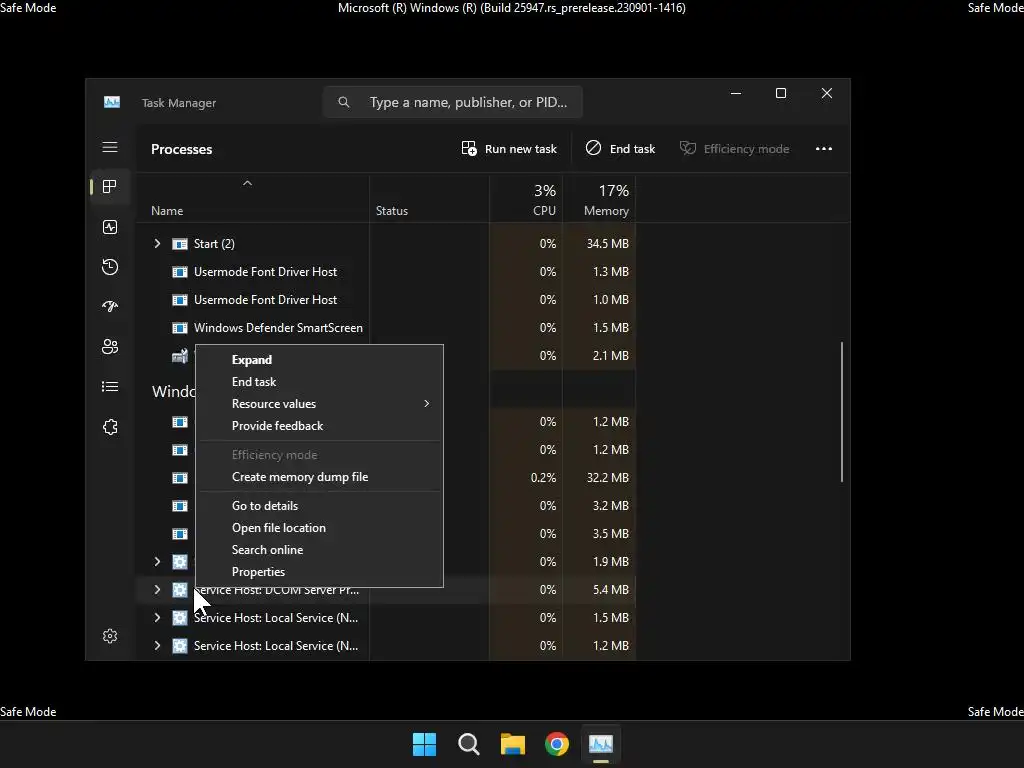This screenshot has width=1024, height=768.
Task: Open File Explorer from the taskbar
Action: [513, 744]
